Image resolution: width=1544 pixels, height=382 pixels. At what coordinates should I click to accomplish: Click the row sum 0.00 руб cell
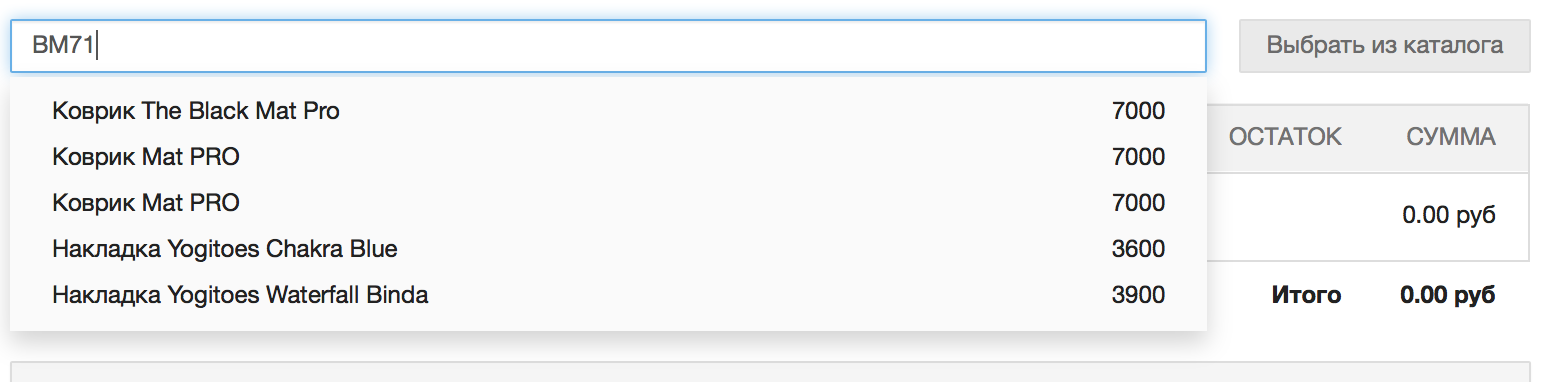pos(1449,215)
